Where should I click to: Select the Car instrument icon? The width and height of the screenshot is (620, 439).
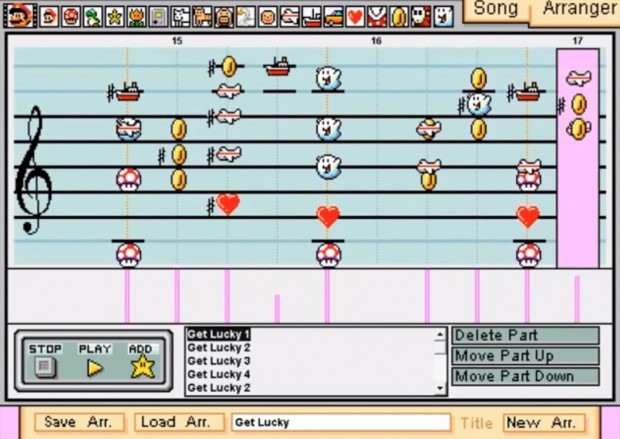point(333,17)
